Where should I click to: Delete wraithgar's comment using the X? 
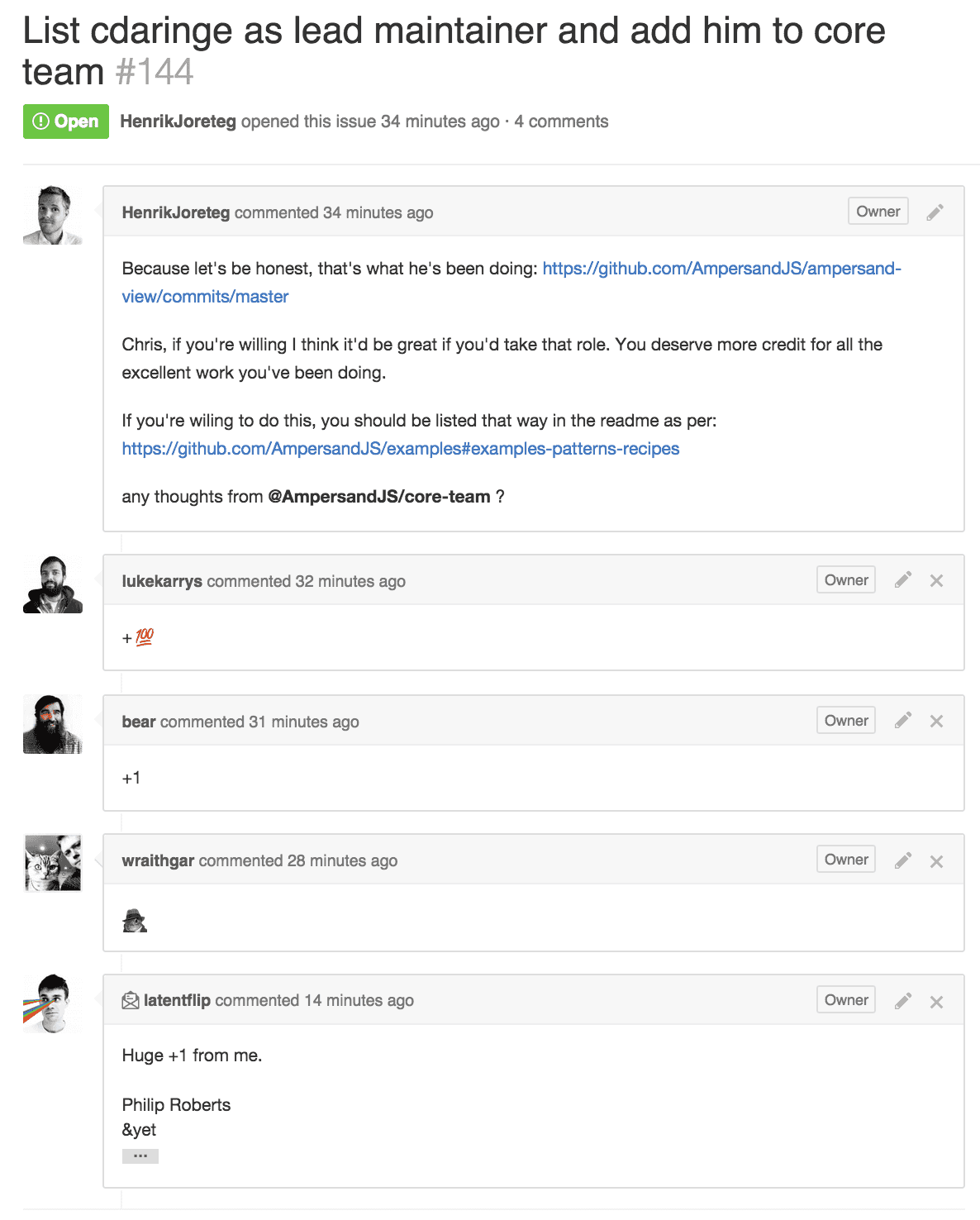tap(936, 861)
